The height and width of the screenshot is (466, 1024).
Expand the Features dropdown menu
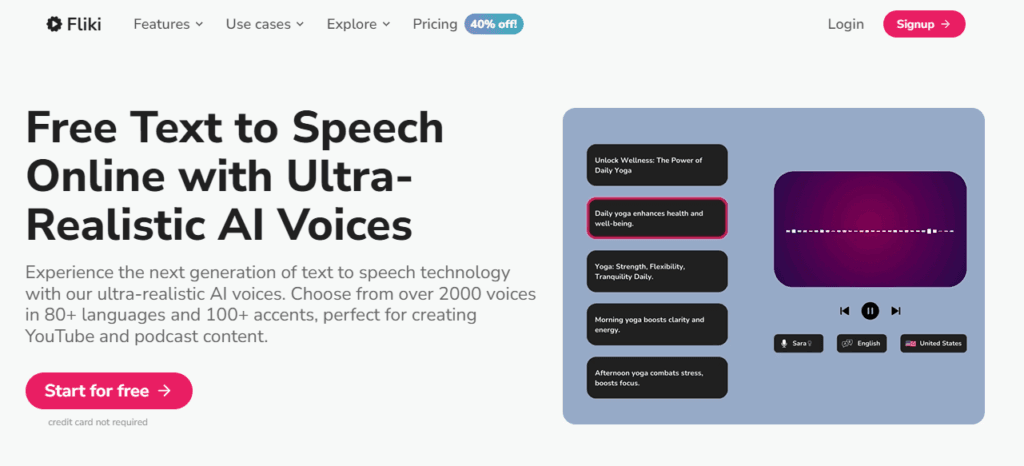coord(168,24)
